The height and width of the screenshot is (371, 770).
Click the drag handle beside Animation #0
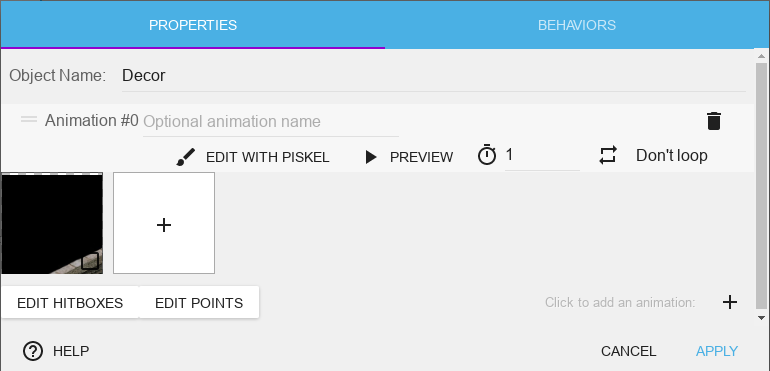tap(29, 119)
